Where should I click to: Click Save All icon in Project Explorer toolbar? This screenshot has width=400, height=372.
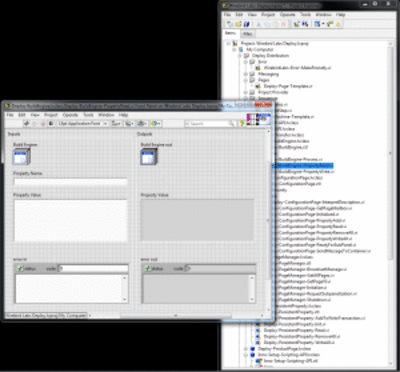(x=246, y=24)
